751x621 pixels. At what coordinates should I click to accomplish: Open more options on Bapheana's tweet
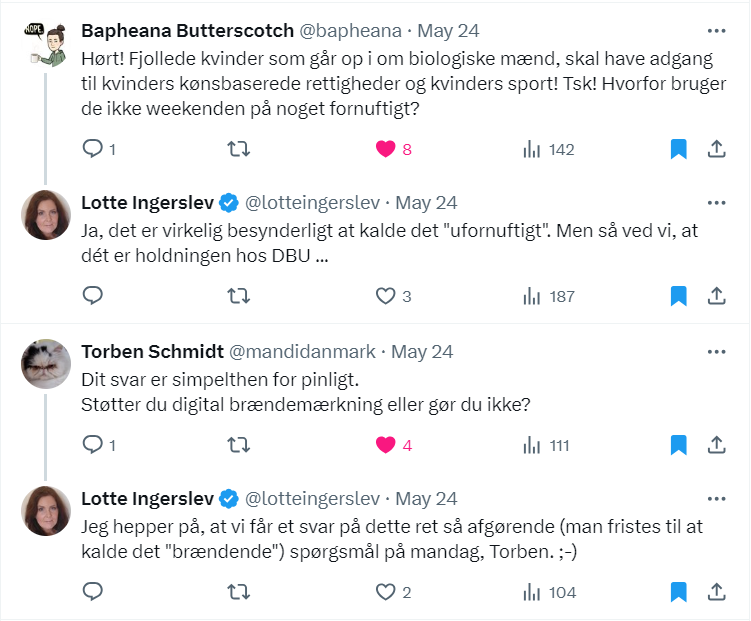(x=717, y=31)
